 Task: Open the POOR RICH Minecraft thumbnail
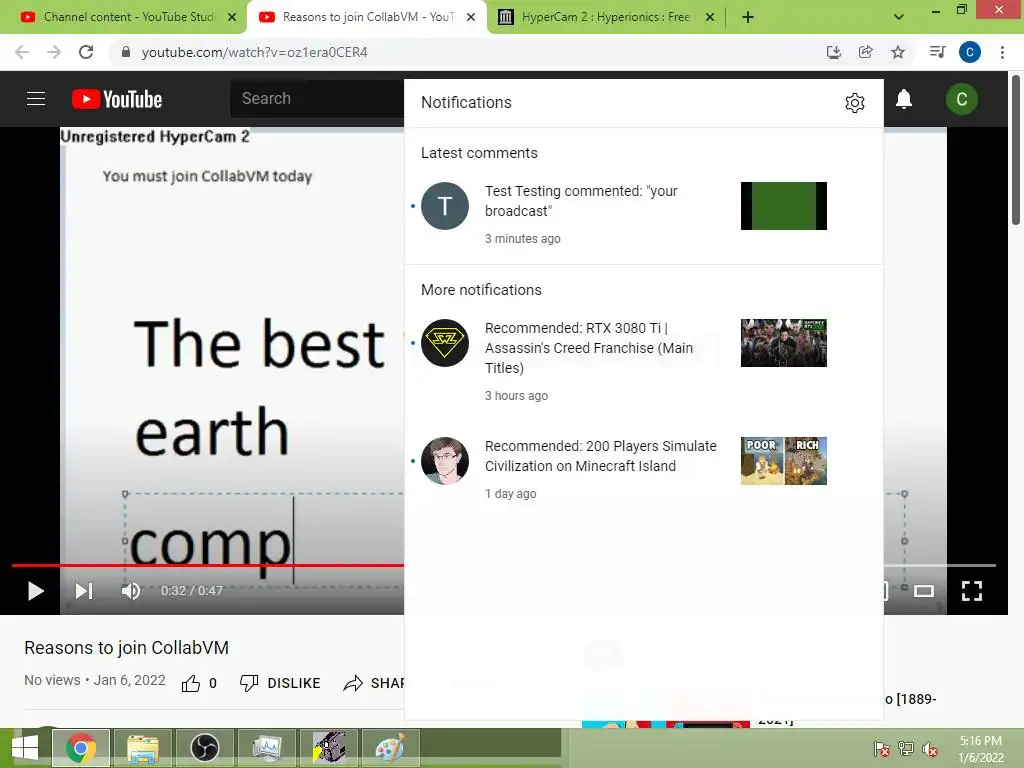click(784, 461)
